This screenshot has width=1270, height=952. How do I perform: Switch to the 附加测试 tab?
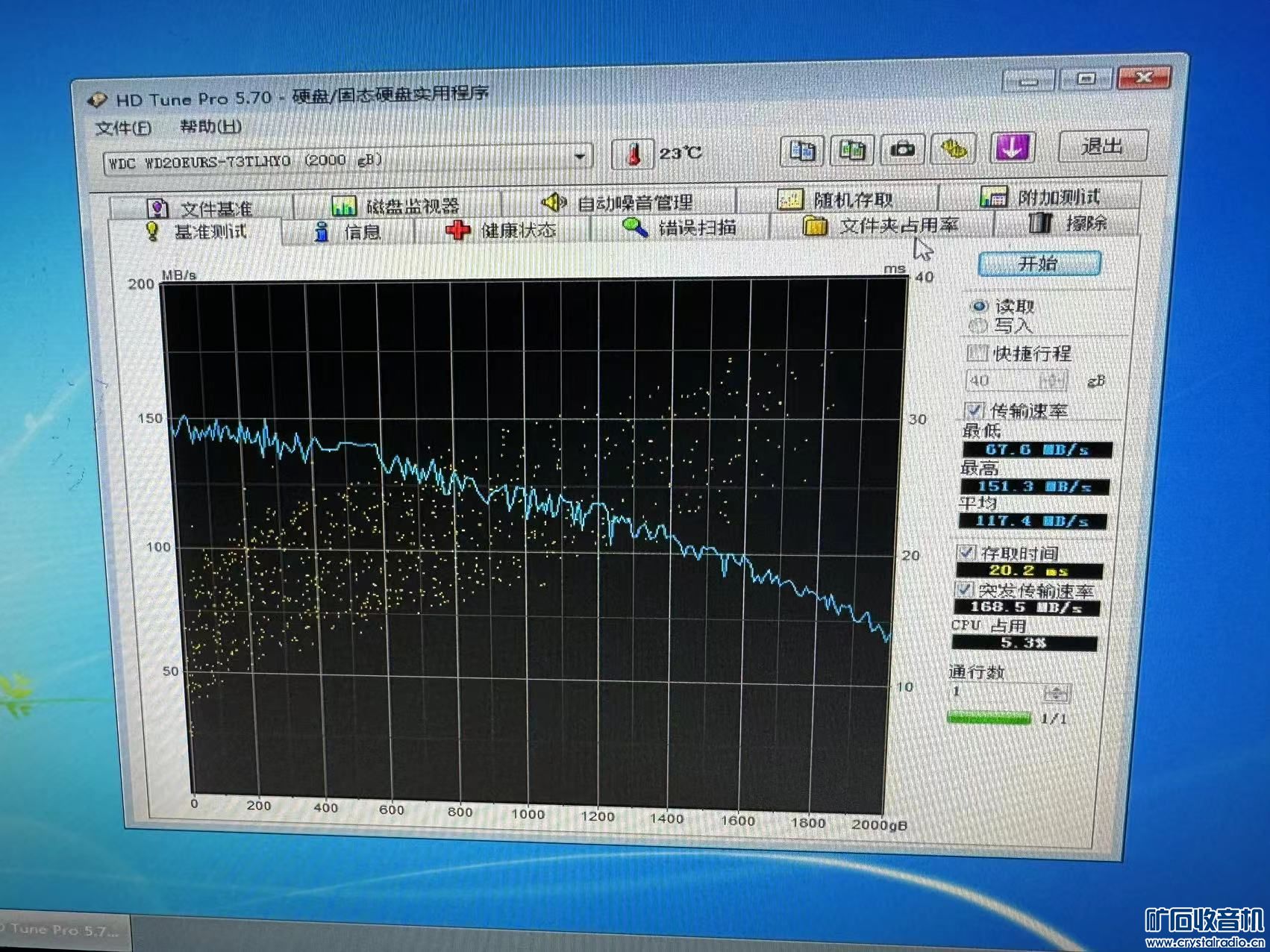click(1039, 196)
